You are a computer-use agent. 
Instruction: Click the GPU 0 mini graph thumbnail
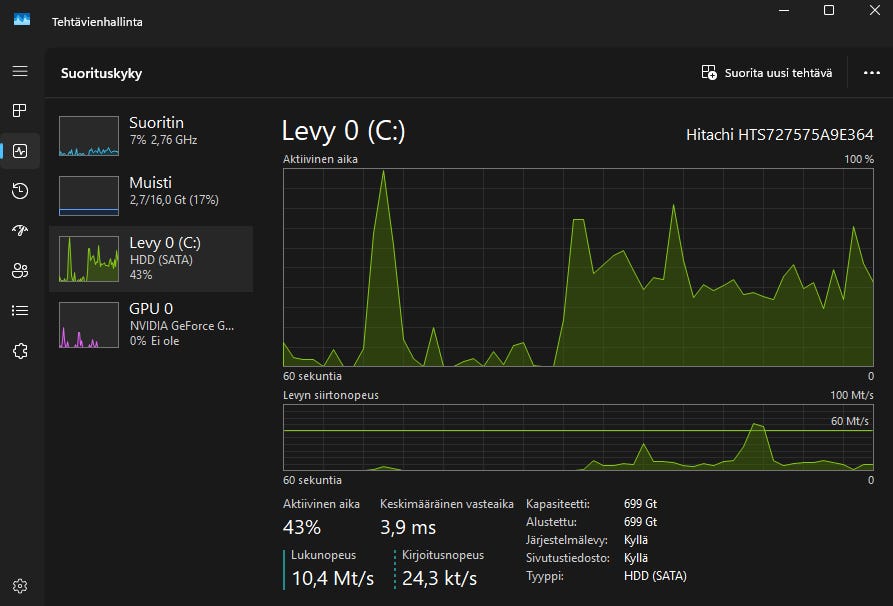(89, 325)
